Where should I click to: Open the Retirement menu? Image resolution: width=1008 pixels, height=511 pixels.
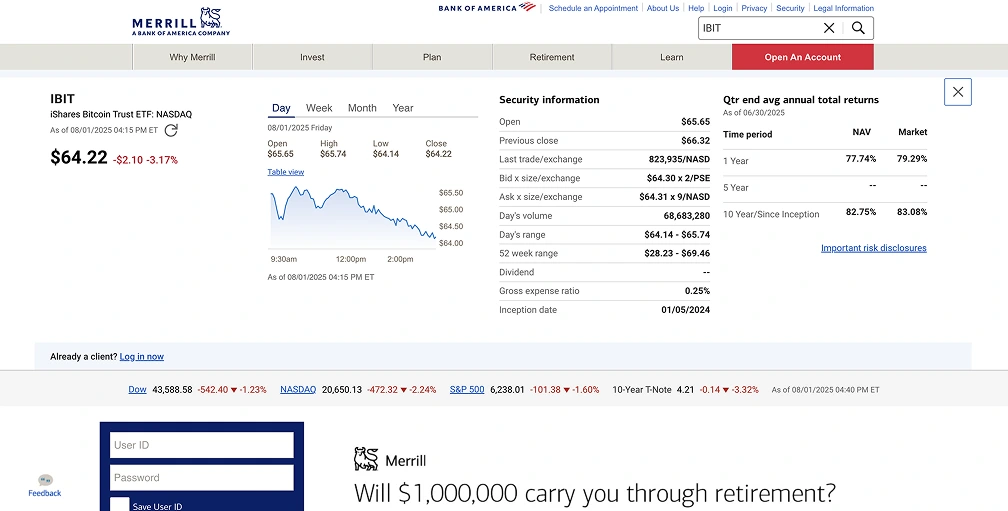click(x=552, y=57)
